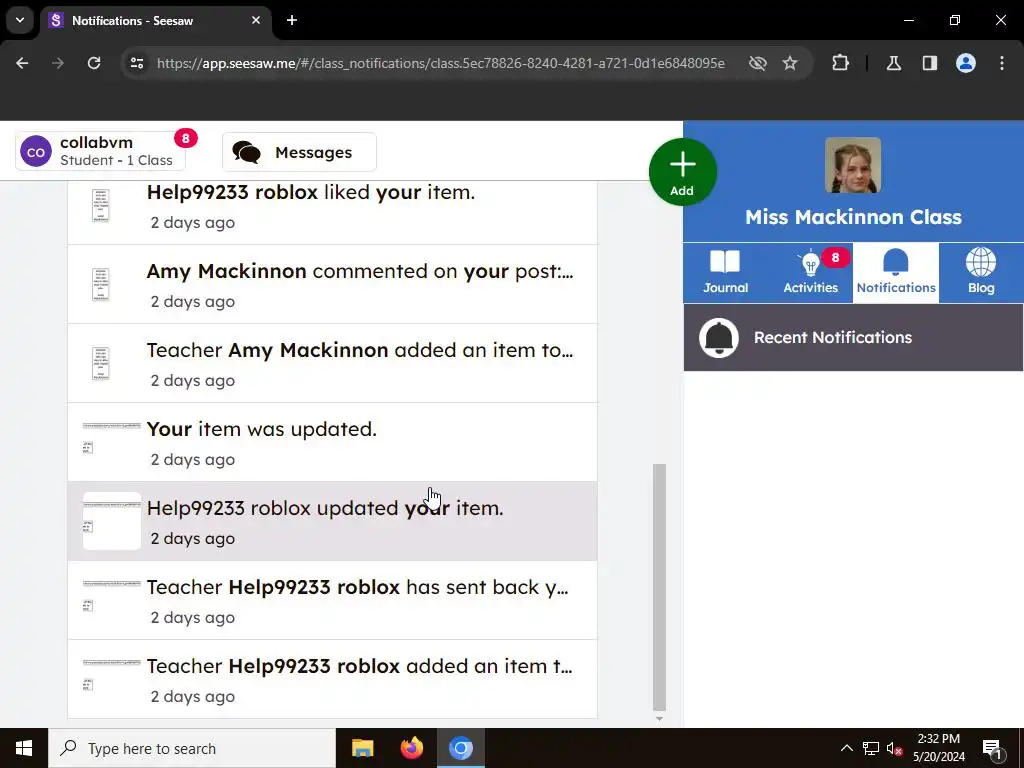Launch Firefox from the taskbar

[x=411, y=748]
